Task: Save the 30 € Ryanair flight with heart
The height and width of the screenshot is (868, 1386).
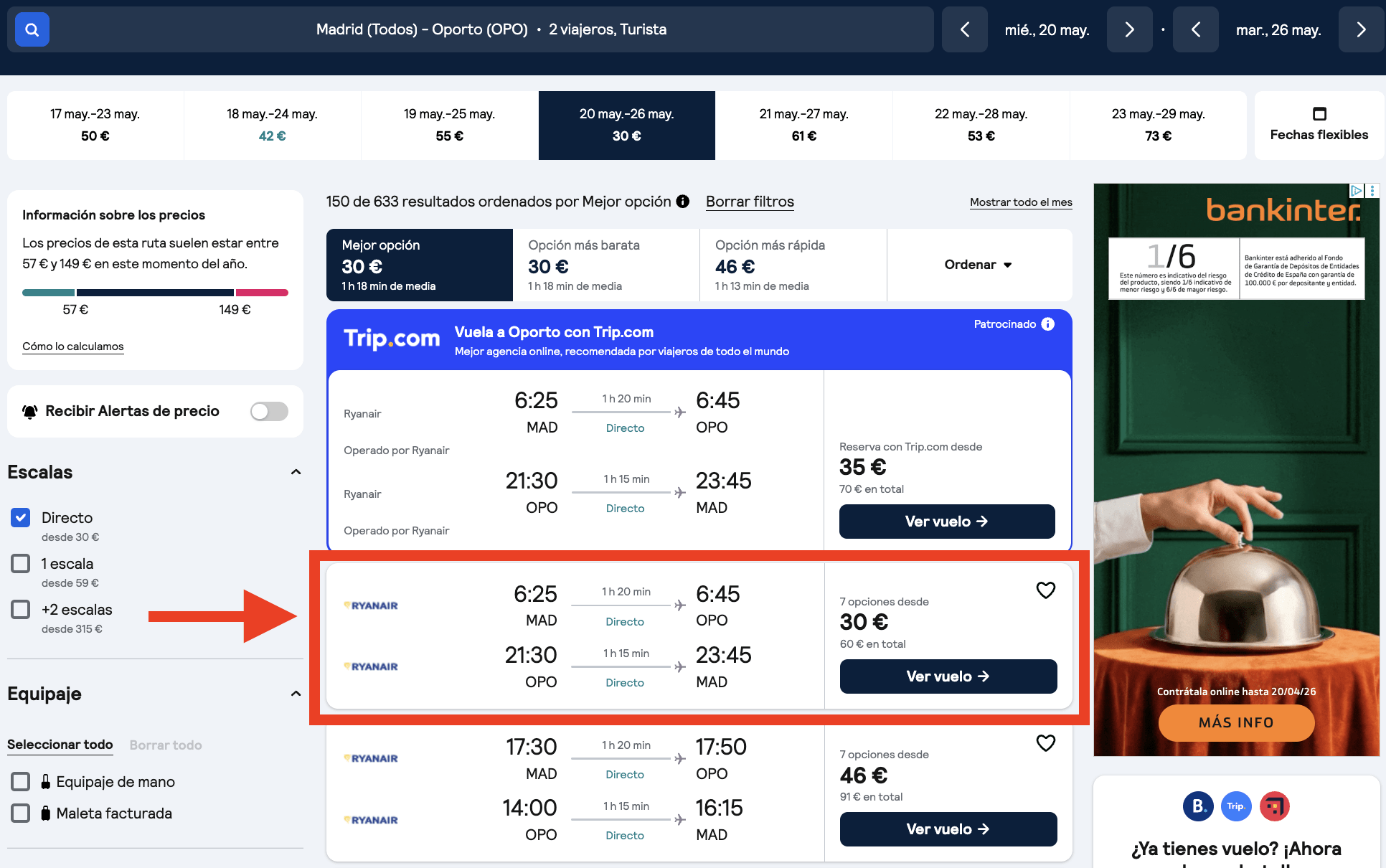Action: (1046, 590)
